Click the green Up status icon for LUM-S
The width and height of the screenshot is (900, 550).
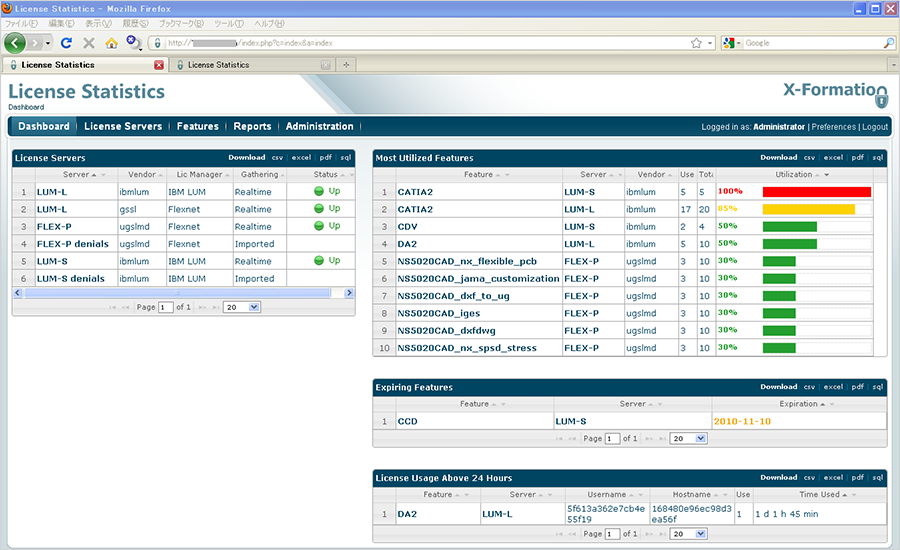(319, 261)
